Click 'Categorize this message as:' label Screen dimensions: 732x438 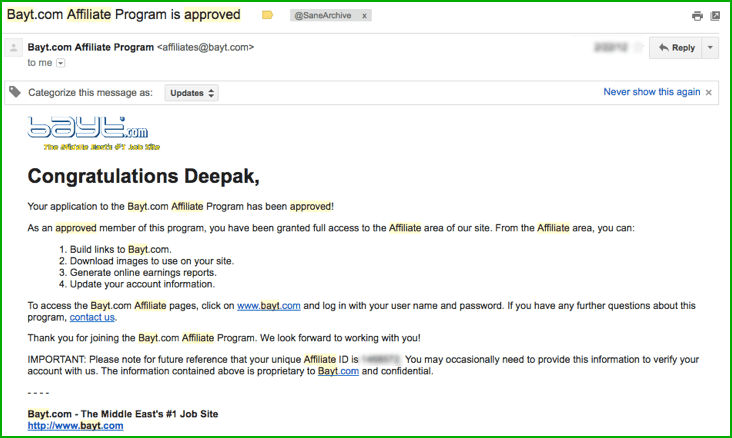(x=91, y=92)
